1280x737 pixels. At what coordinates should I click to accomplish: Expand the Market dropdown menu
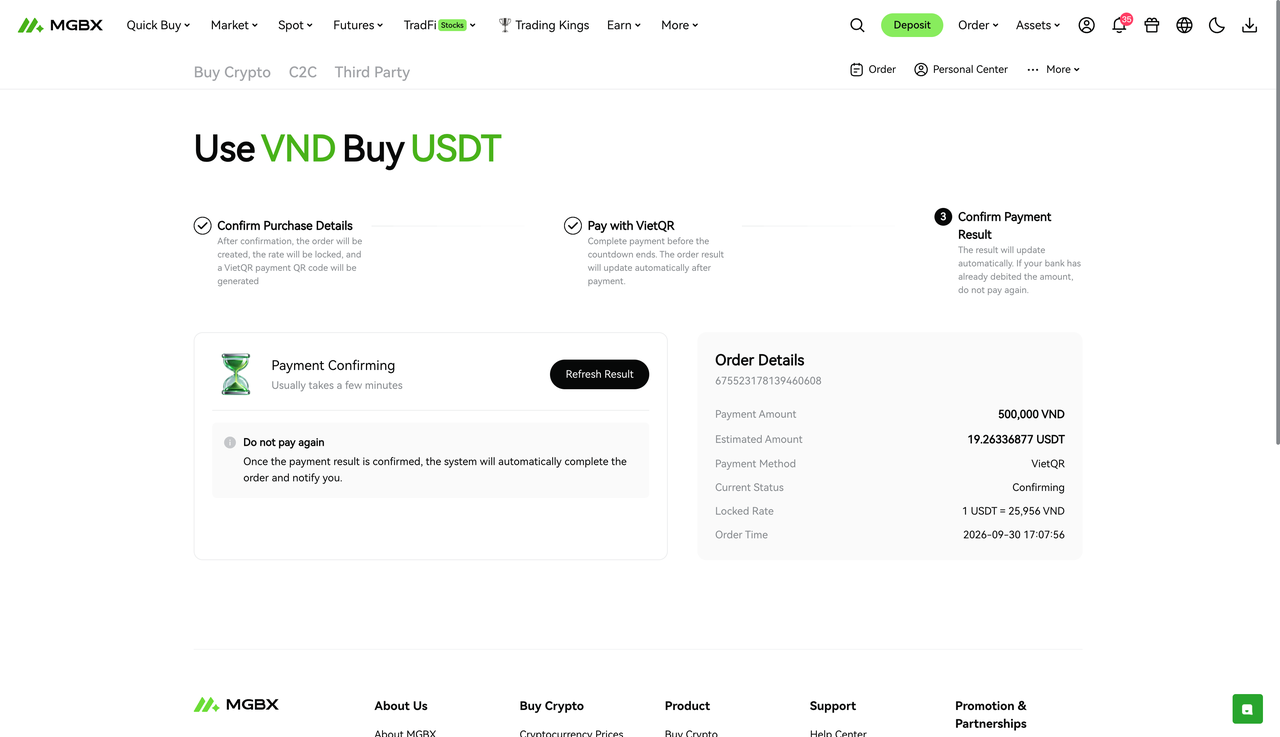(234, 25)
